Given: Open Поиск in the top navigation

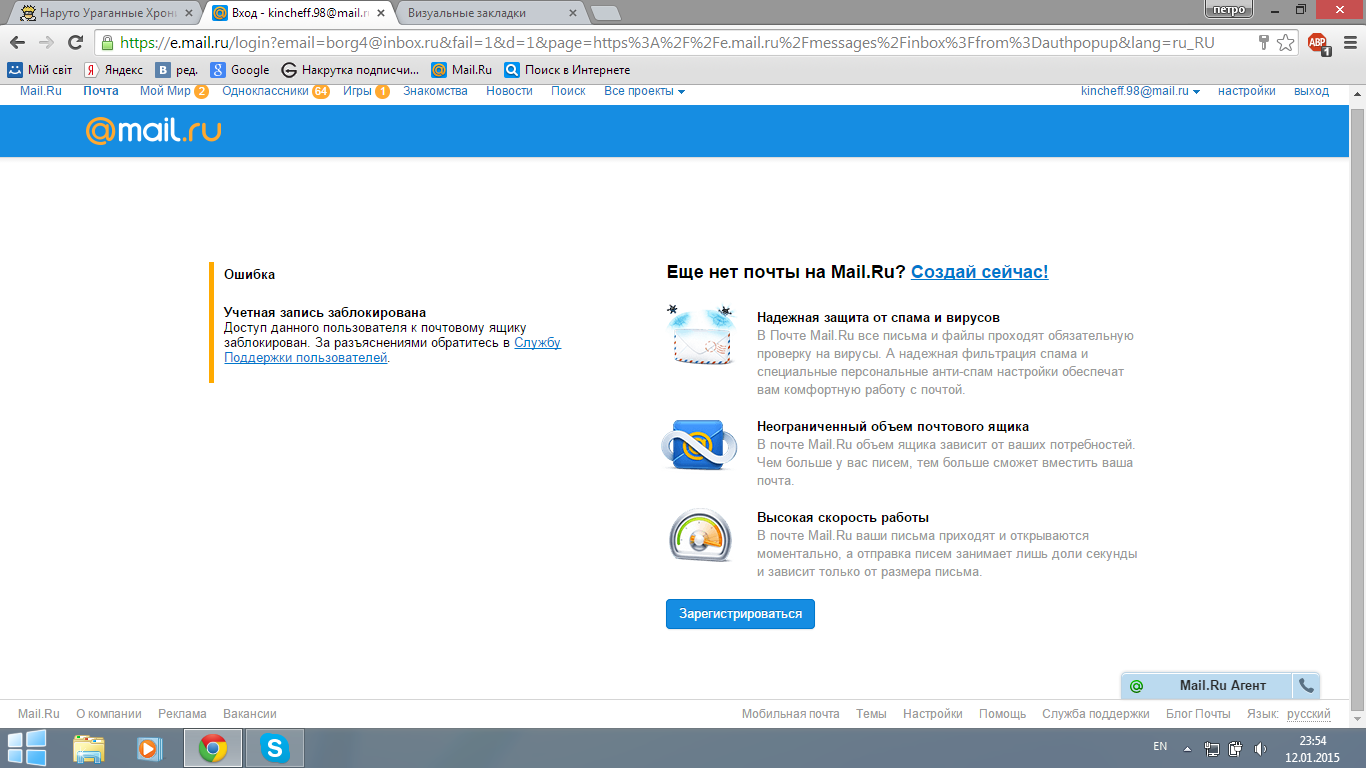Looking at the screenshot, I should pyautogui.click(x=568, y=91).
